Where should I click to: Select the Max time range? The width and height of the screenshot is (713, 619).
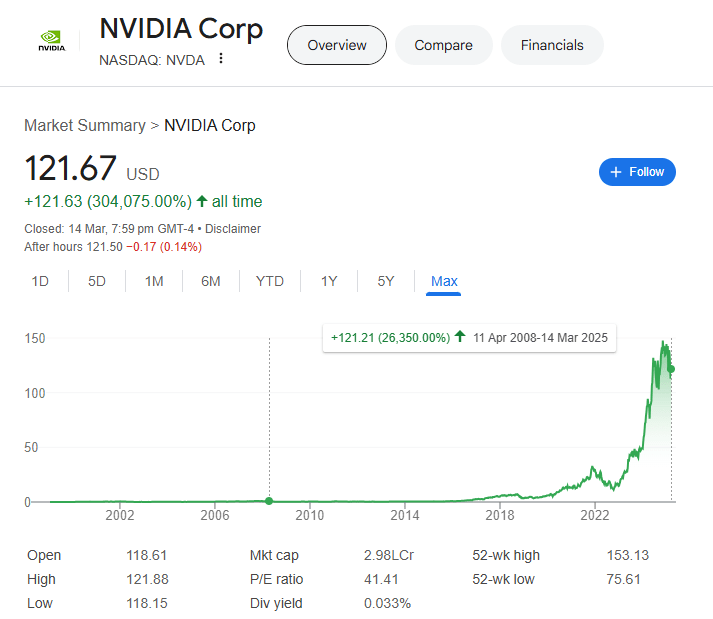pyautogui.click(x=444, y=281)
